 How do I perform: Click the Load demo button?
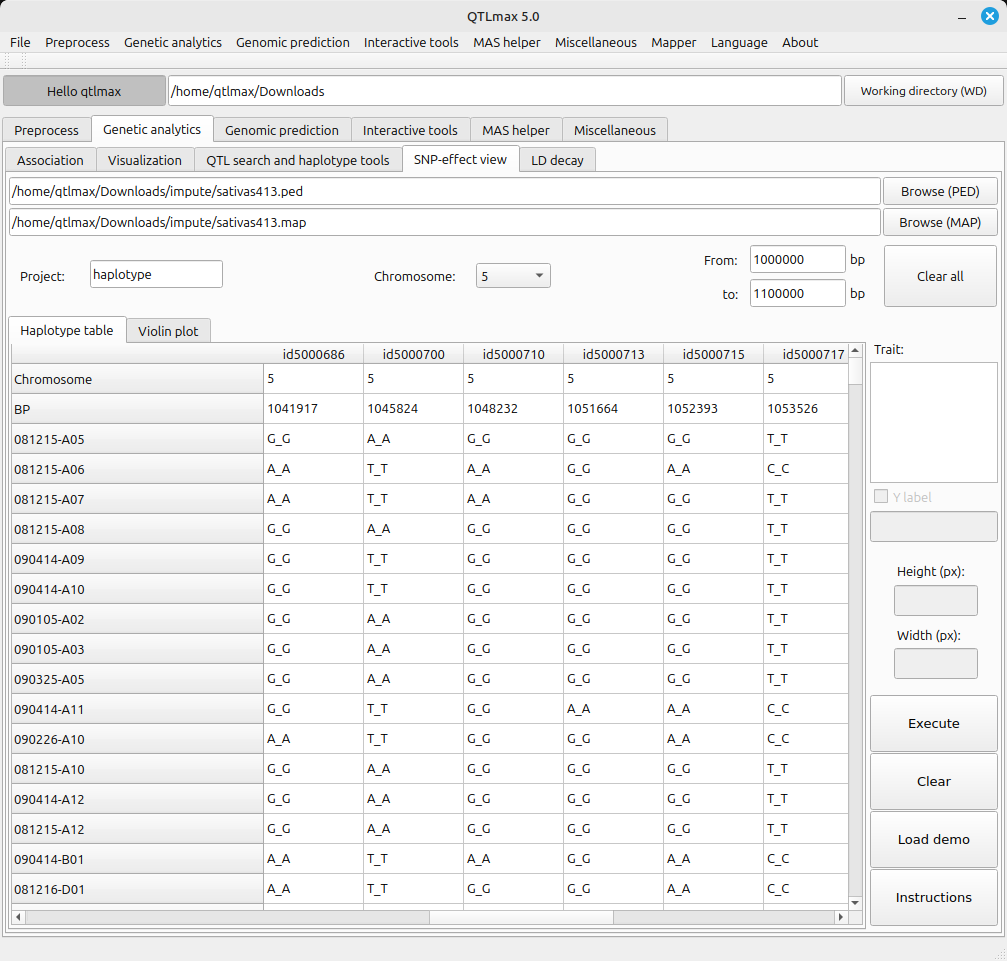click(933, 839)
